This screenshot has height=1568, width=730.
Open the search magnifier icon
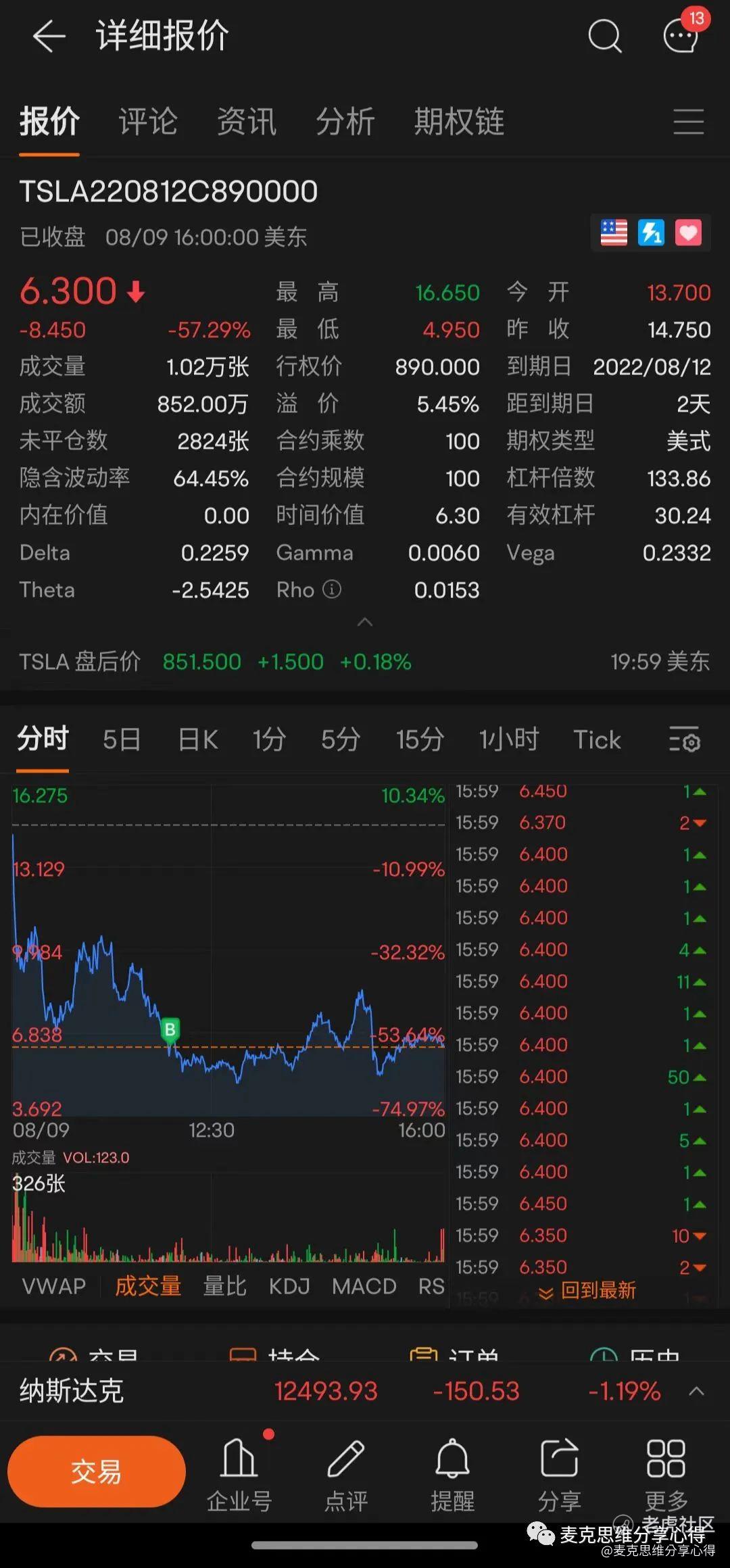tap(604, 36)
